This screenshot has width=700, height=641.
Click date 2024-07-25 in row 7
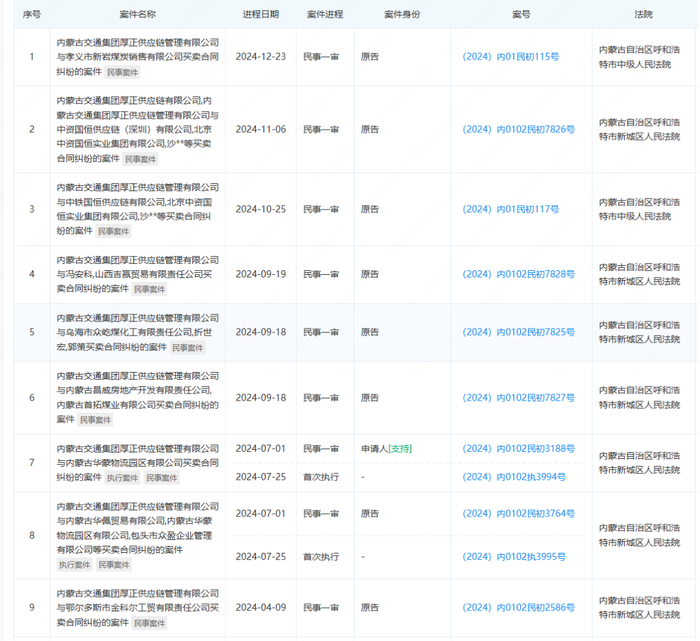[261, 477]
